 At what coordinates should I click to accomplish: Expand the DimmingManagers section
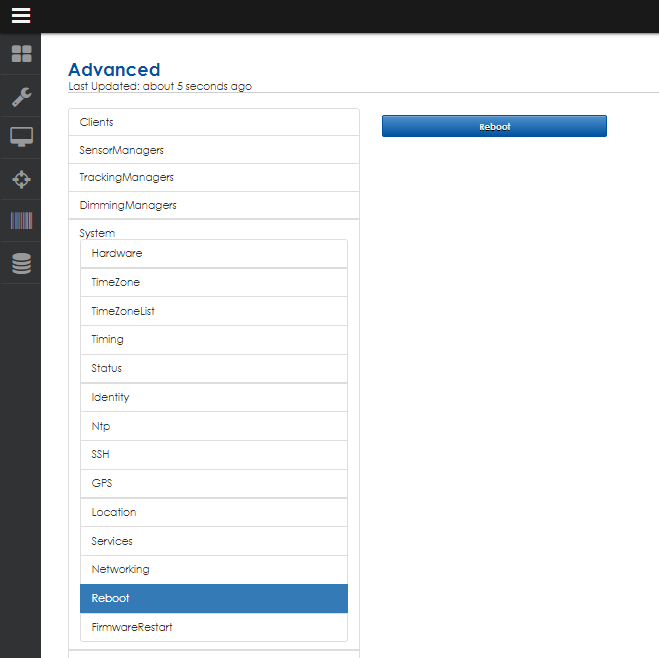(x=213, y=205)
